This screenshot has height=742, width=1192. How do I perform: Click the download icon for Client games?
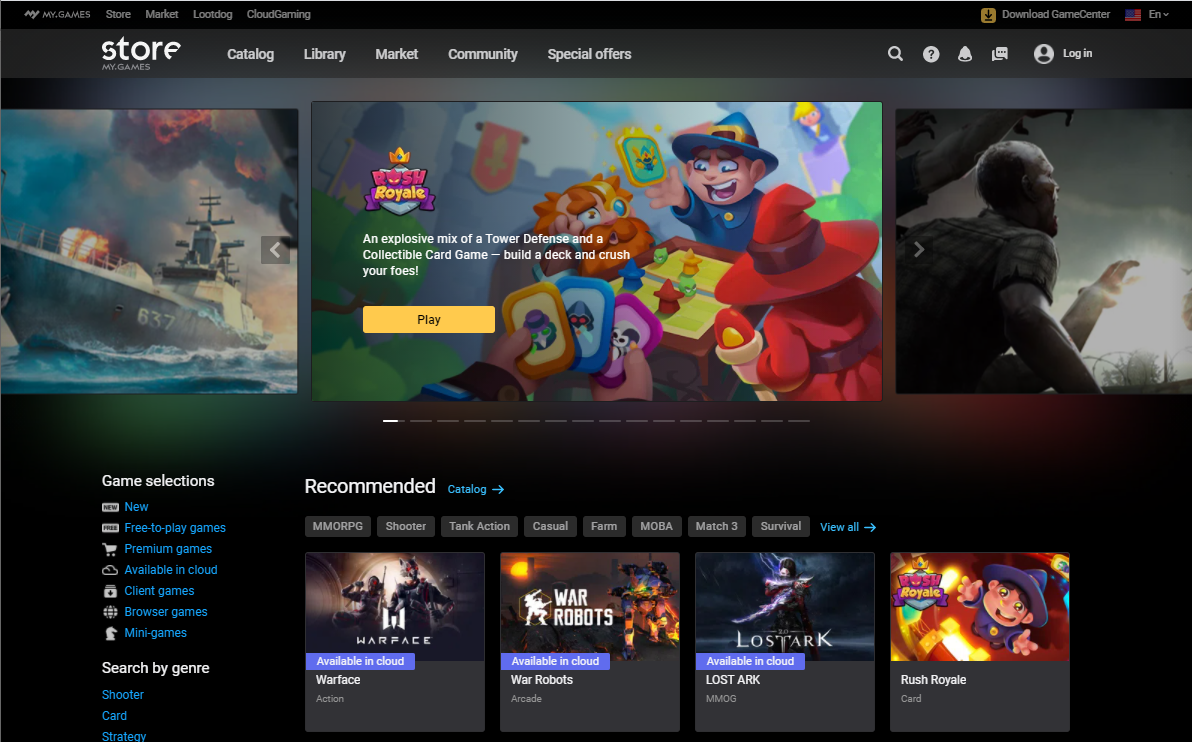tap(110, 591)
